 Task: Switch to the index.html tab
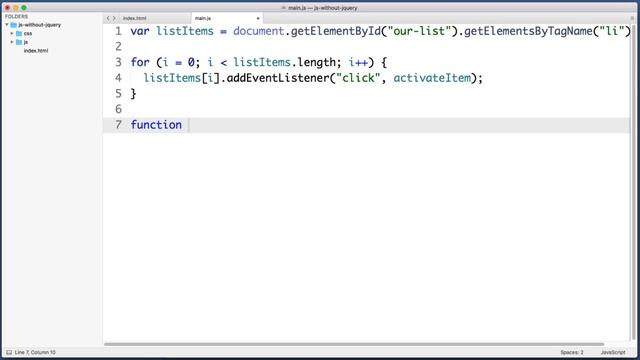135,18
